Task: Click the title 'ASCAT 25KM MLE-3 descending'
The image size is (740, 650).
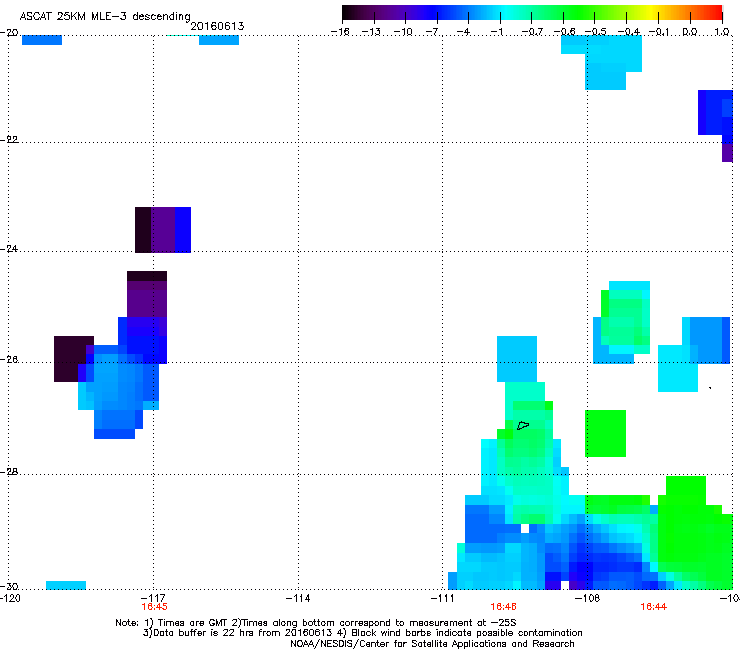Action: coord(105,16)
